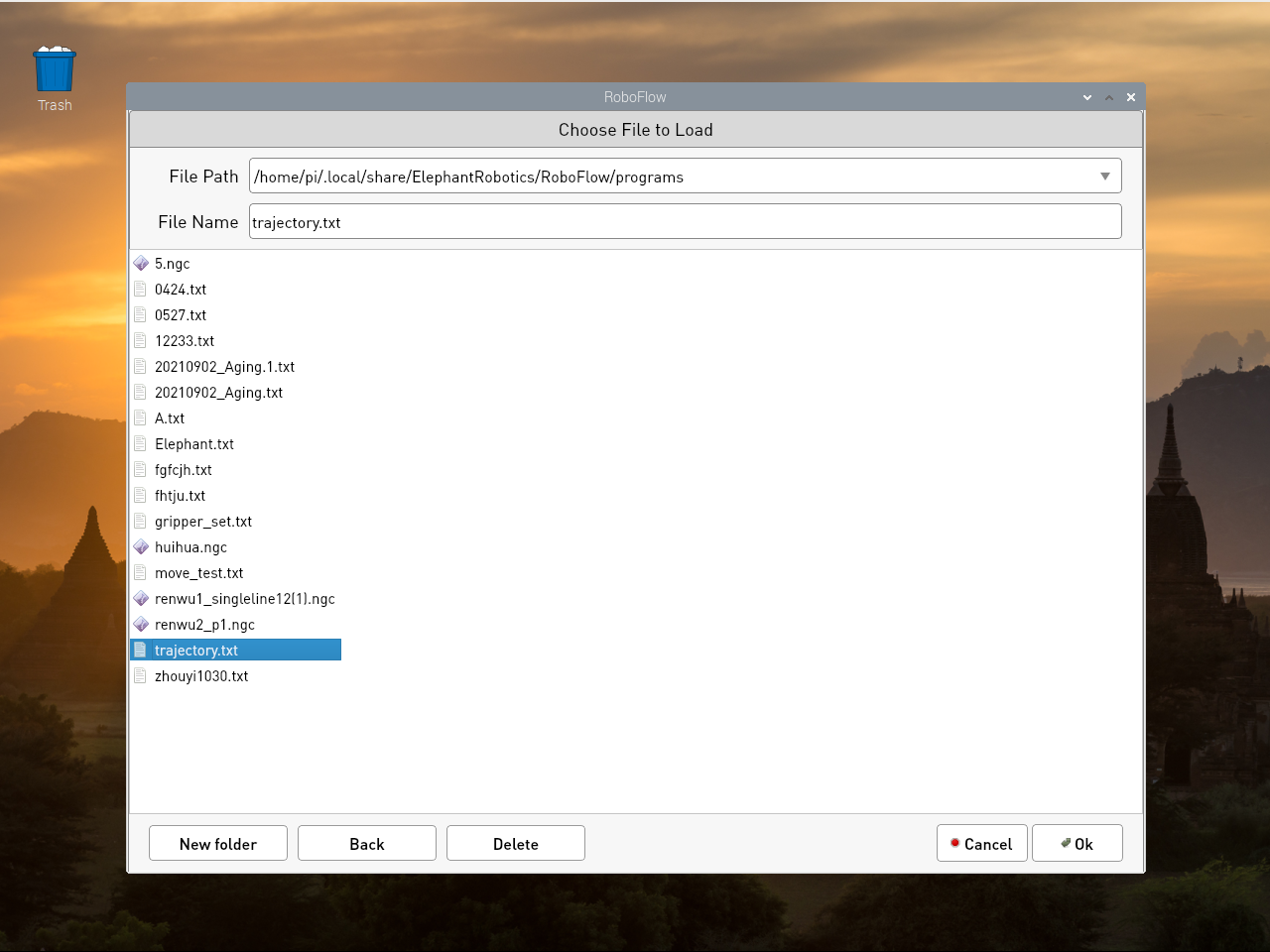The image size is (1270, 952).
Task: Click the icon next to renwu1_singleline12(1).ngc
Action: click(141, 599)
